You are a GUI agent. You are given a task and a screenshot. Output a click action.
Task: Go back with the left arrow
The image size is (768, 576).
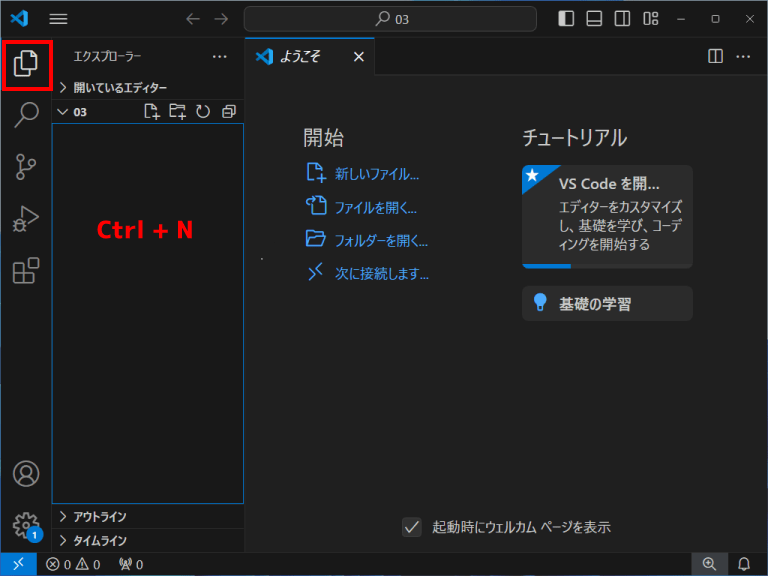pyautogui.click(x=193, y=19)
